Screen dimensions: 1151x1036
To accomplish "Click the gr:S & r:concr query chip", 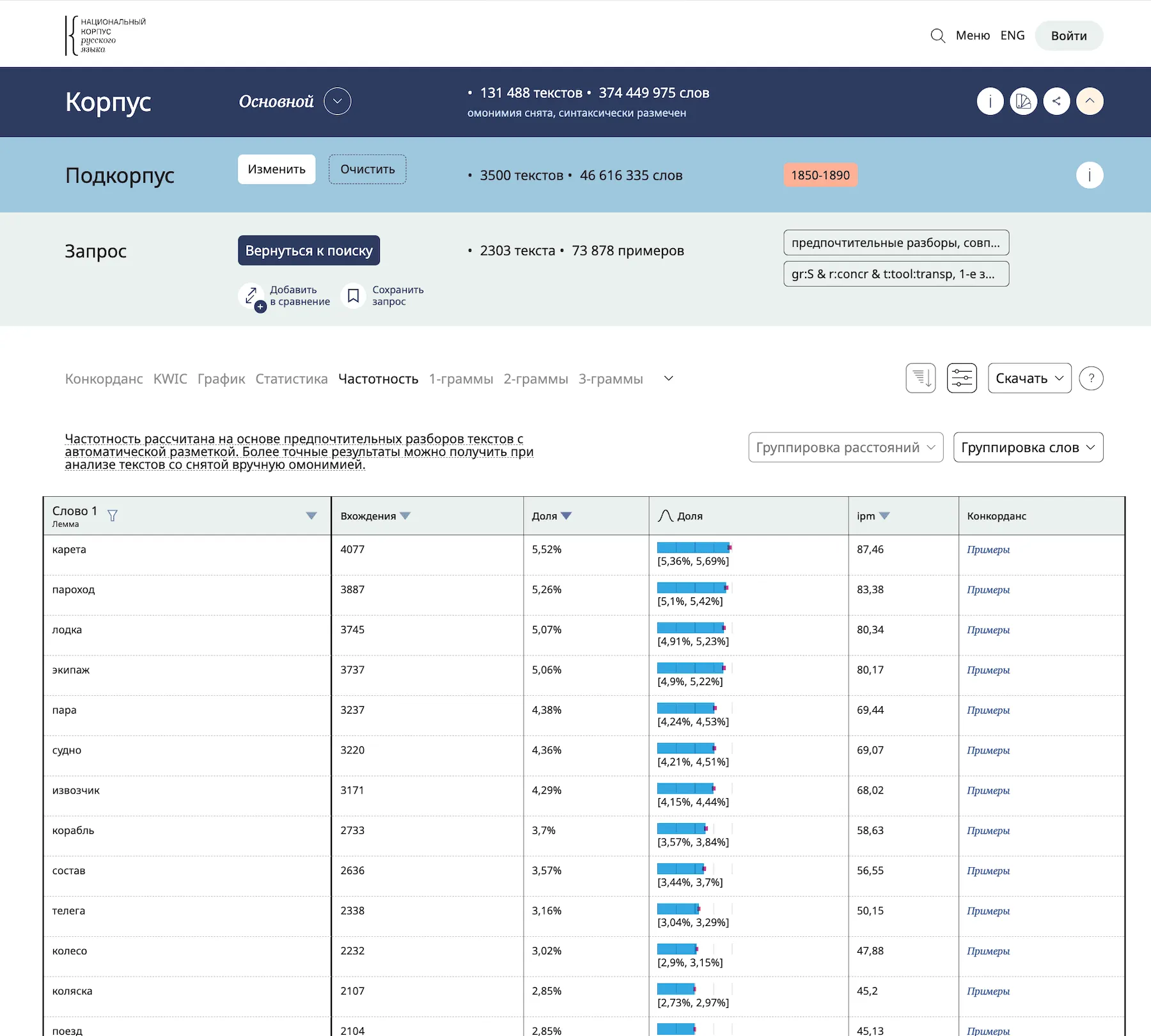I will tap(896, 274).
